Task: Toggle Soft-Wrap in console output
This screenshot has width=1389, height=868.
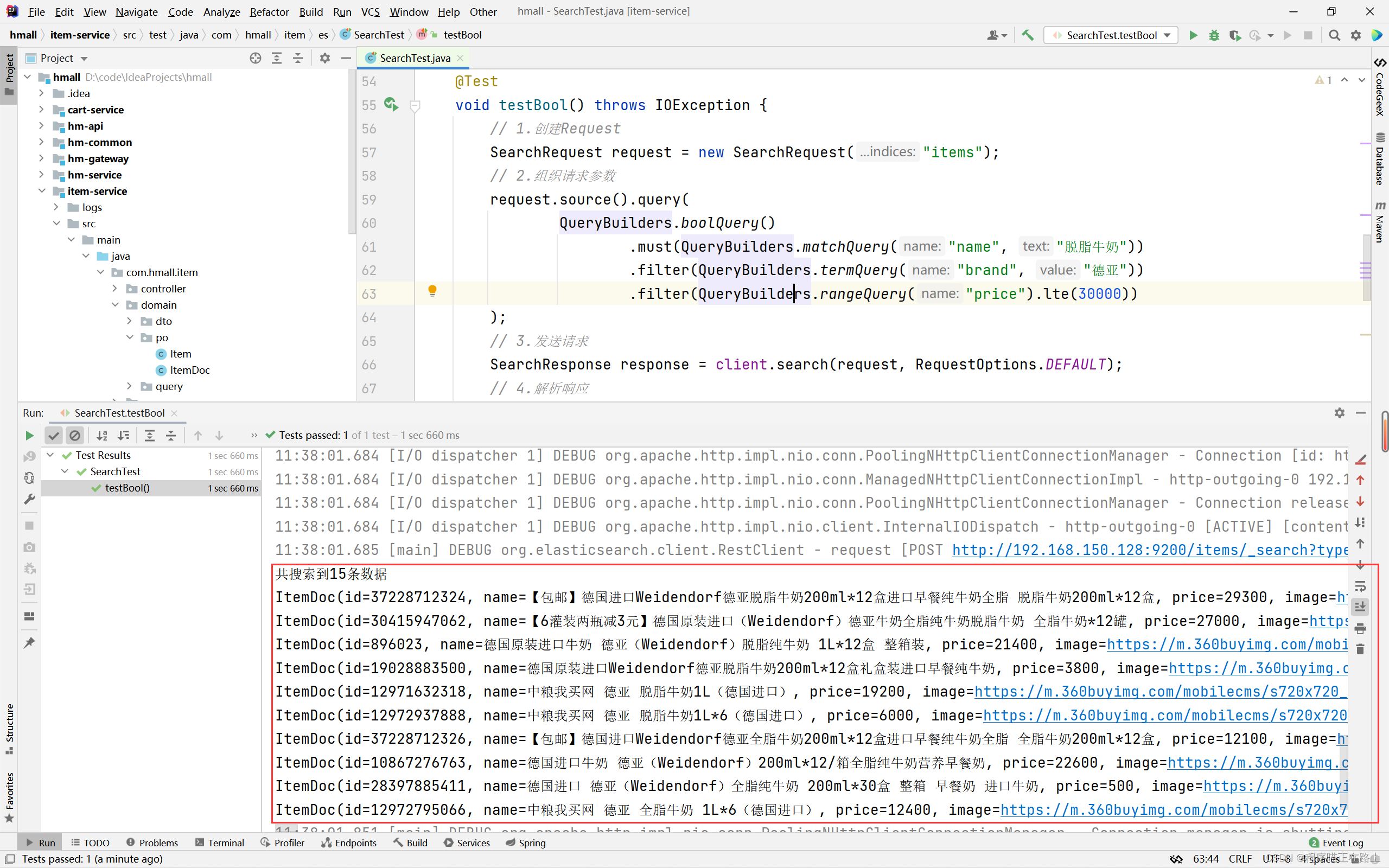Action: [x=1360, y=586]
